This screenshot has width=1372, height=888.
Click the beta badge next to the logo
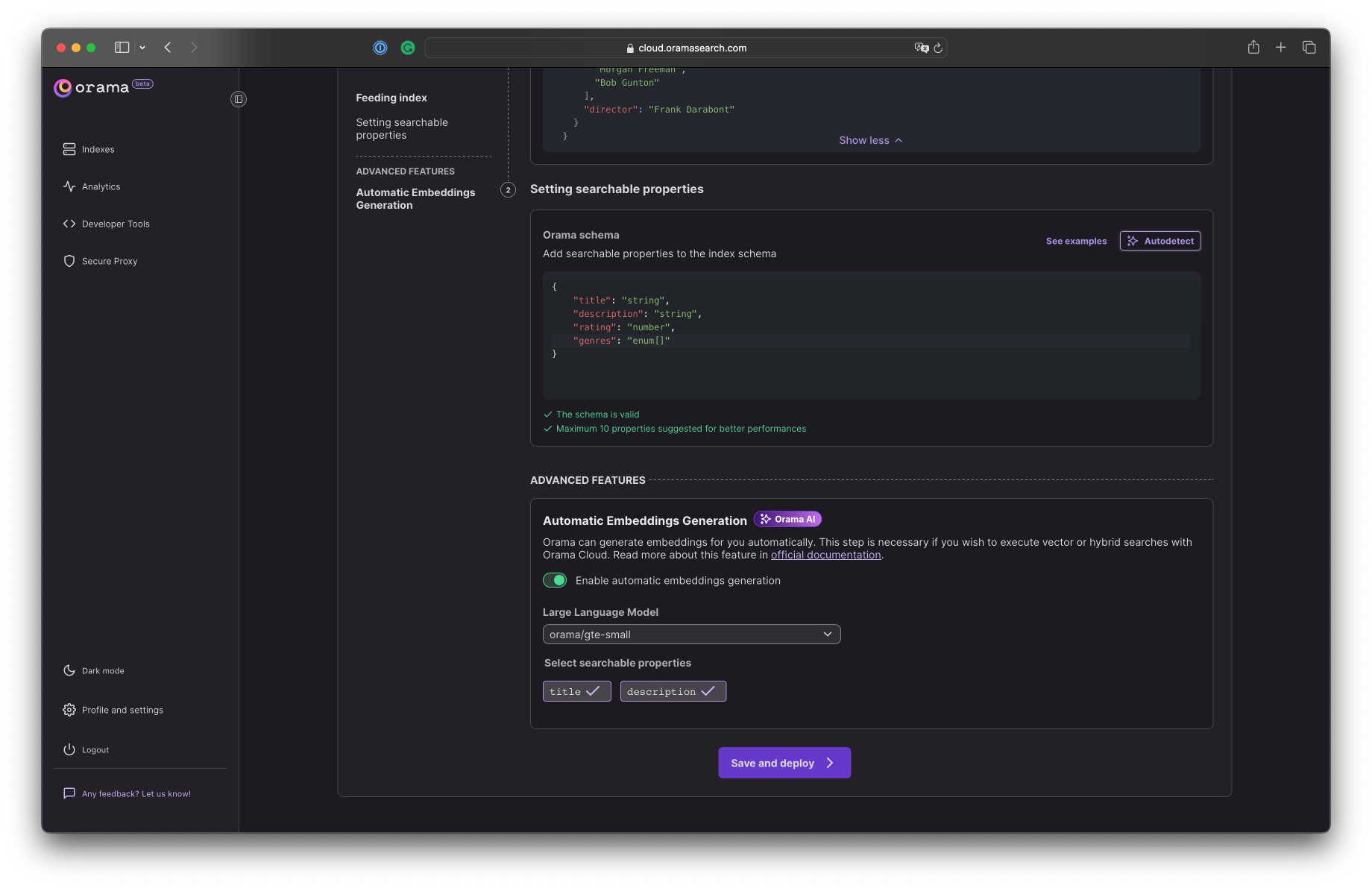pyautogui.click(x=142, y=84)
